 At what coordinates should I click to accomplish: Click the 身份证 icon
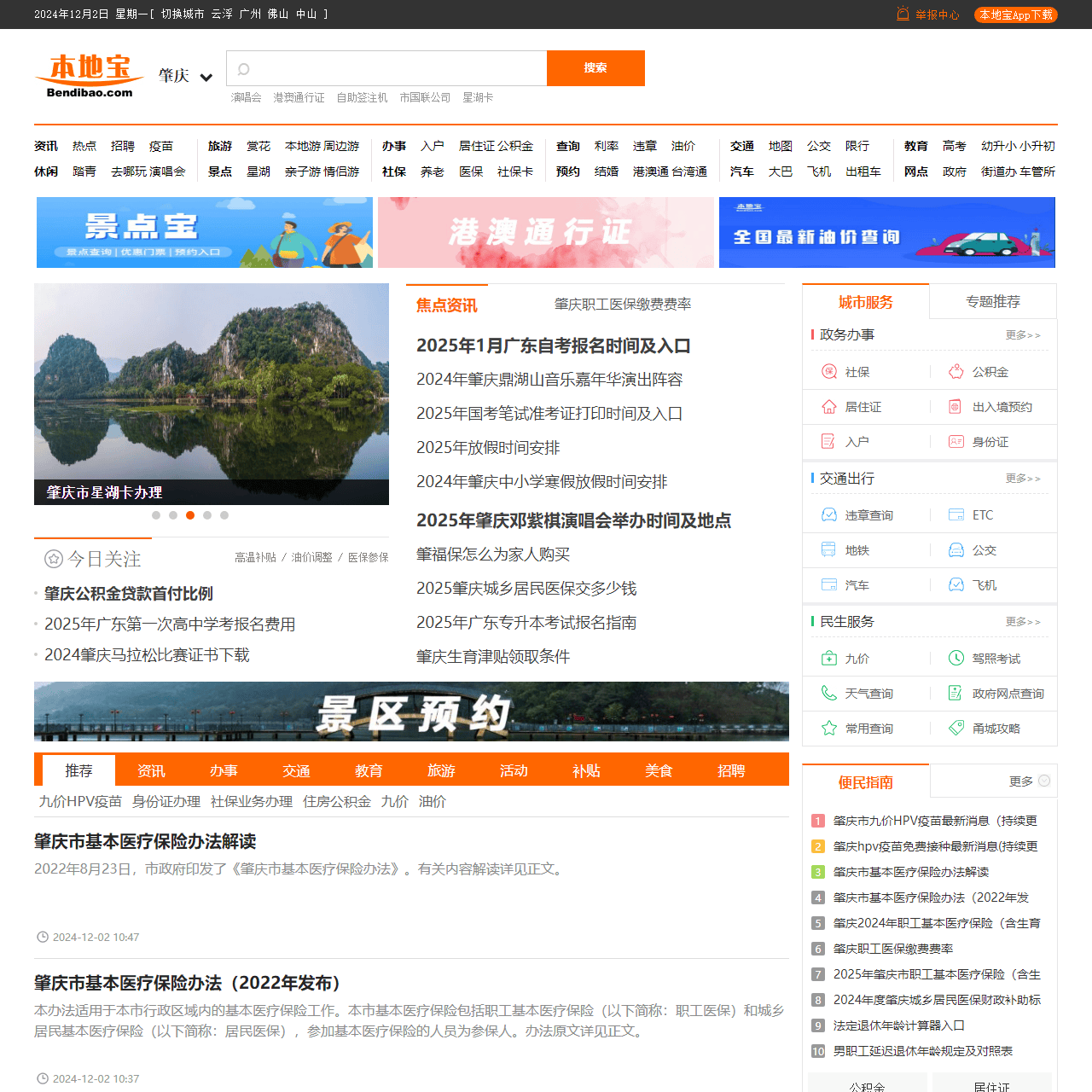[955, 442]
